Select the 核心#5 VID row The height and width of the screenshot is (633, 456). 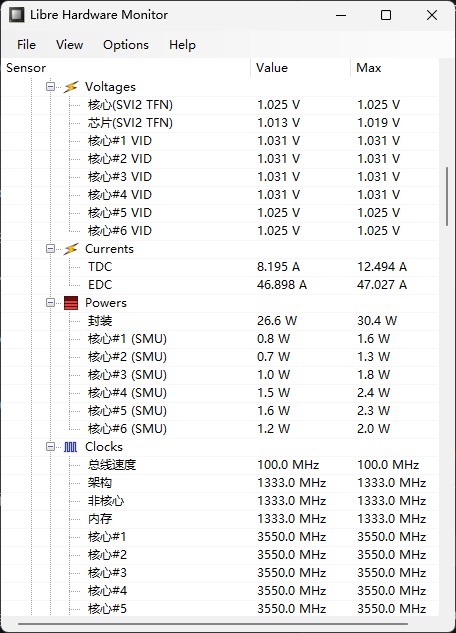[x=220, y=213]
